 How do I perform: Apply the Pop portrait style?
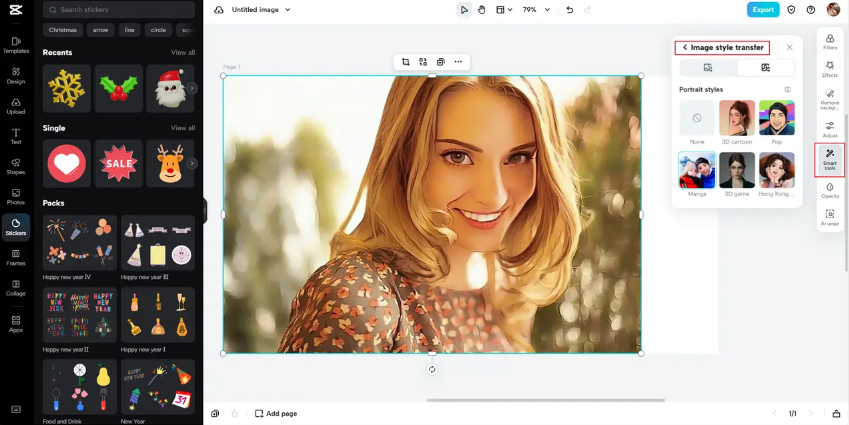point(777,118)
